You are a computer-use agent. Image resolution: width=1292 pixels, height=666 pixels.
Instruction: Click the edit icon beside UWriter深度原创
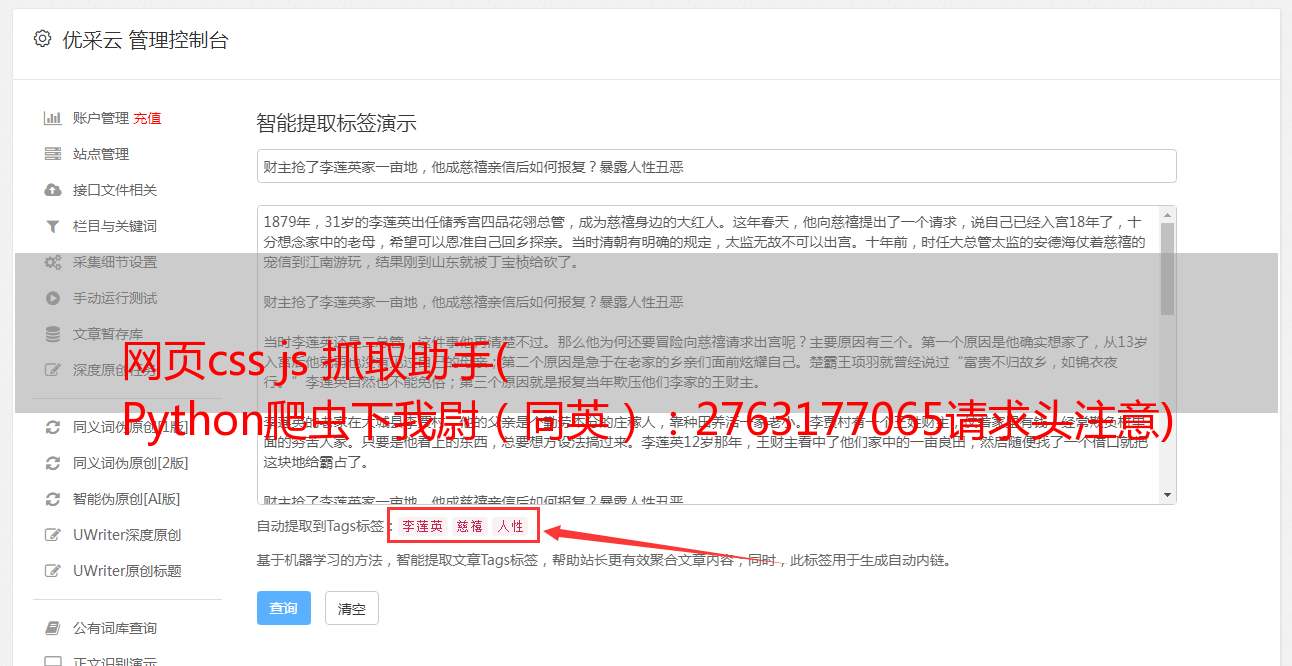53,535
